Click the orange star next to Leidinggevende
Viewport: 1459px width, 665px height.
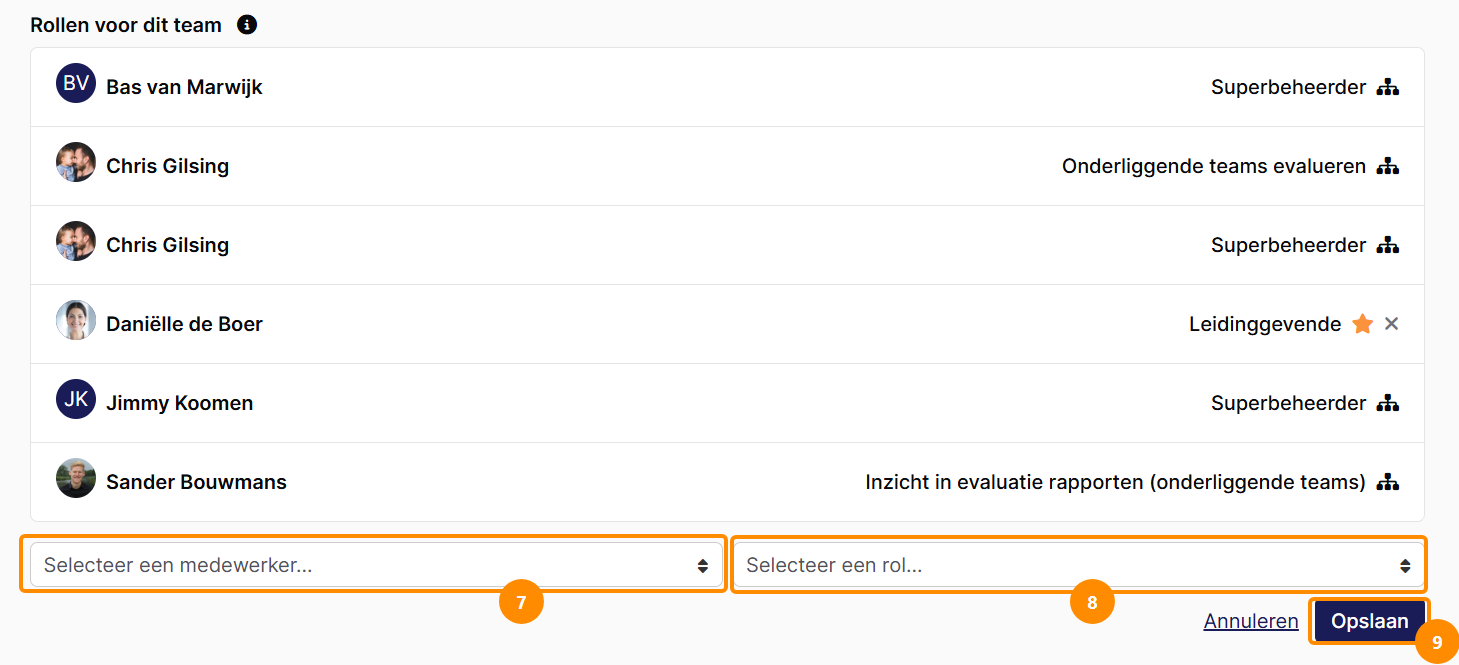[1362, 324]
